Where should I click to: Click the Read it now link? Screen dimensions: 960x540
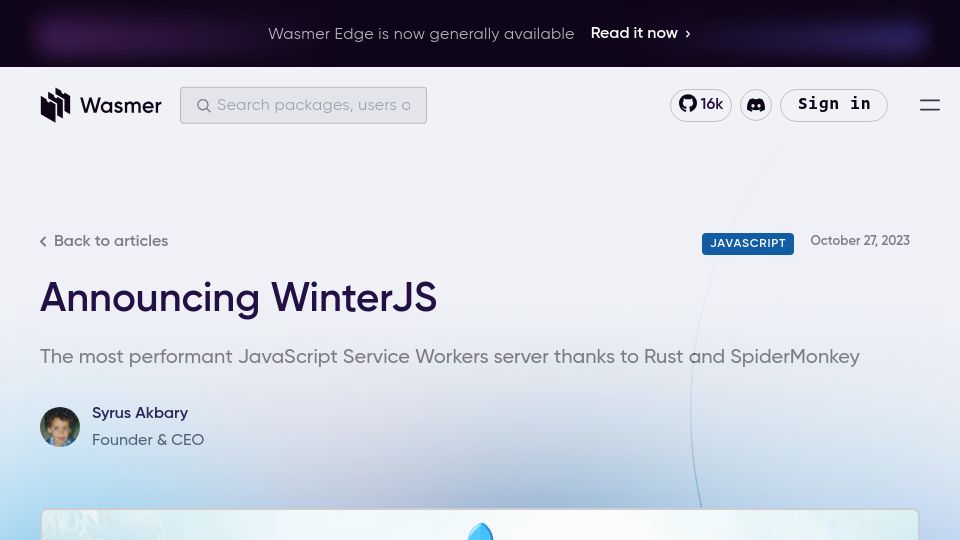click(x=634, y=33)
